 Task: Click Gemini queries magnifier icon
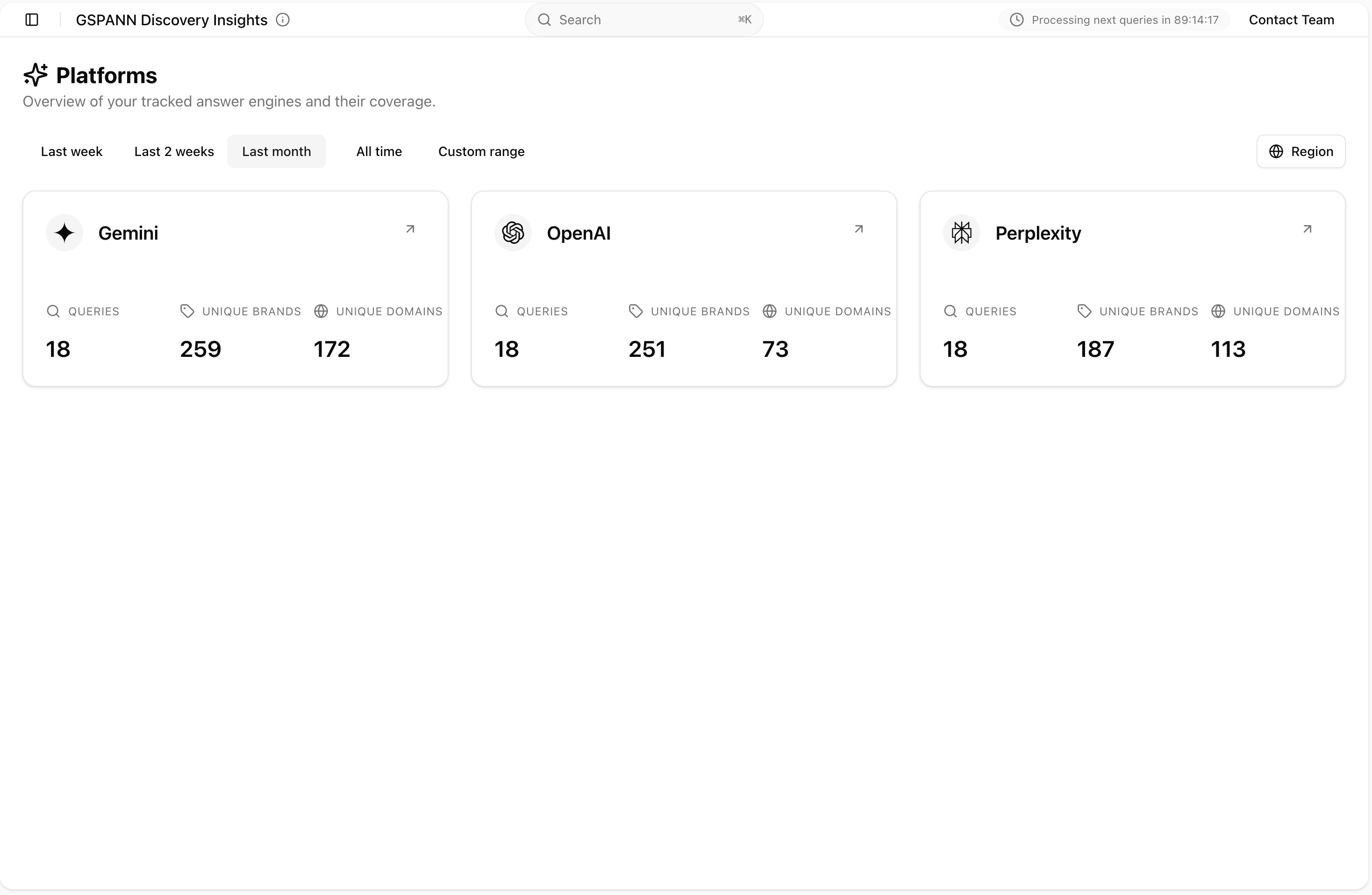point(53,311)
